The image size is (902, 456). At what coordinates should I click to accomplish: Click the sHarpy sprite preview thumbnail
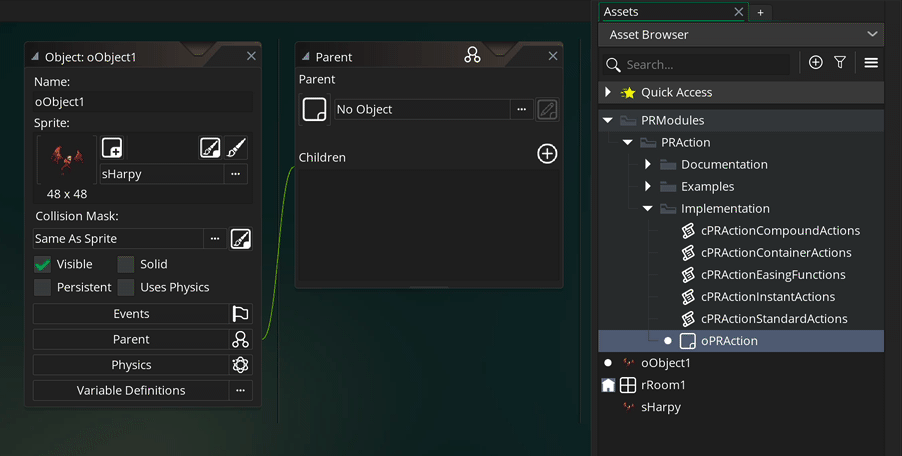(67, 160)
